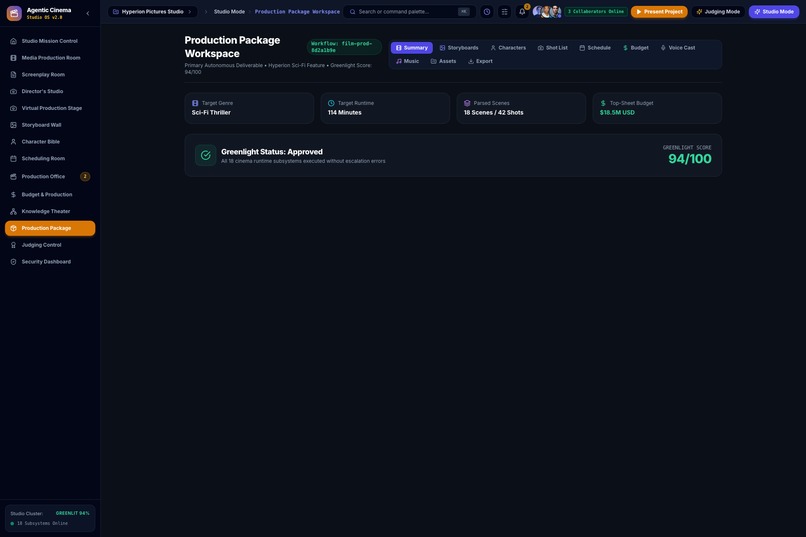Switch to the Music tab
Viewport: 806px width, 537px height.
pyautogui.click(x=408, y=61)
